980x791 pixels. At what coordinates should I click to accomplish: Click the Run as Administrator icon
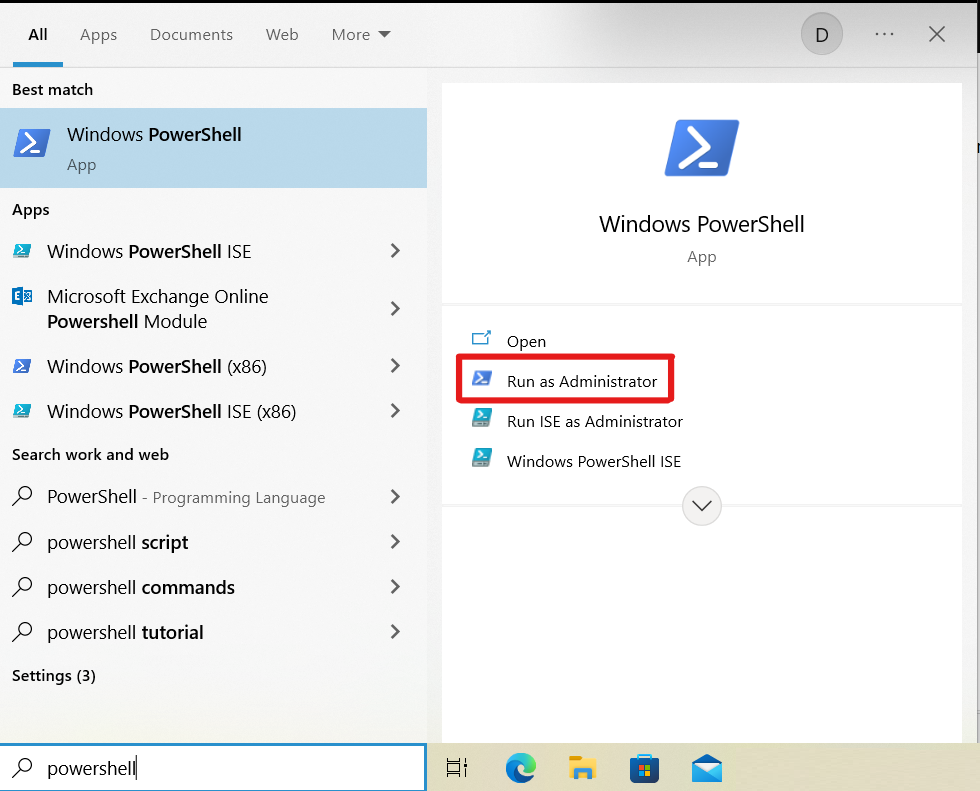(481, 378)
